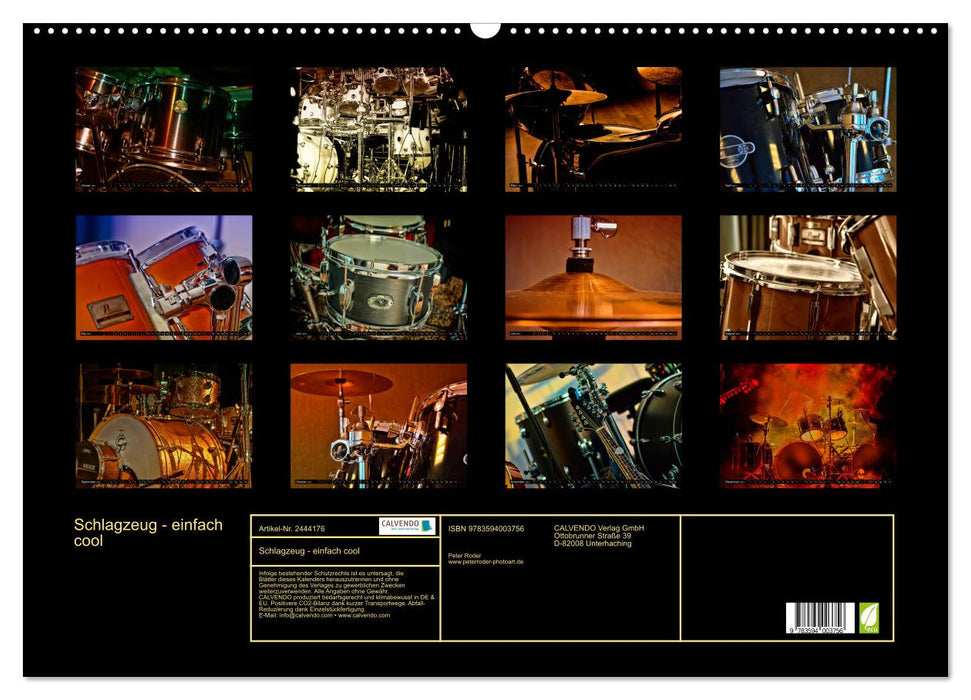Open the black drums with guitar thumbnail
This screenshot has width=971, height=700.
click(x=593, y=426)
